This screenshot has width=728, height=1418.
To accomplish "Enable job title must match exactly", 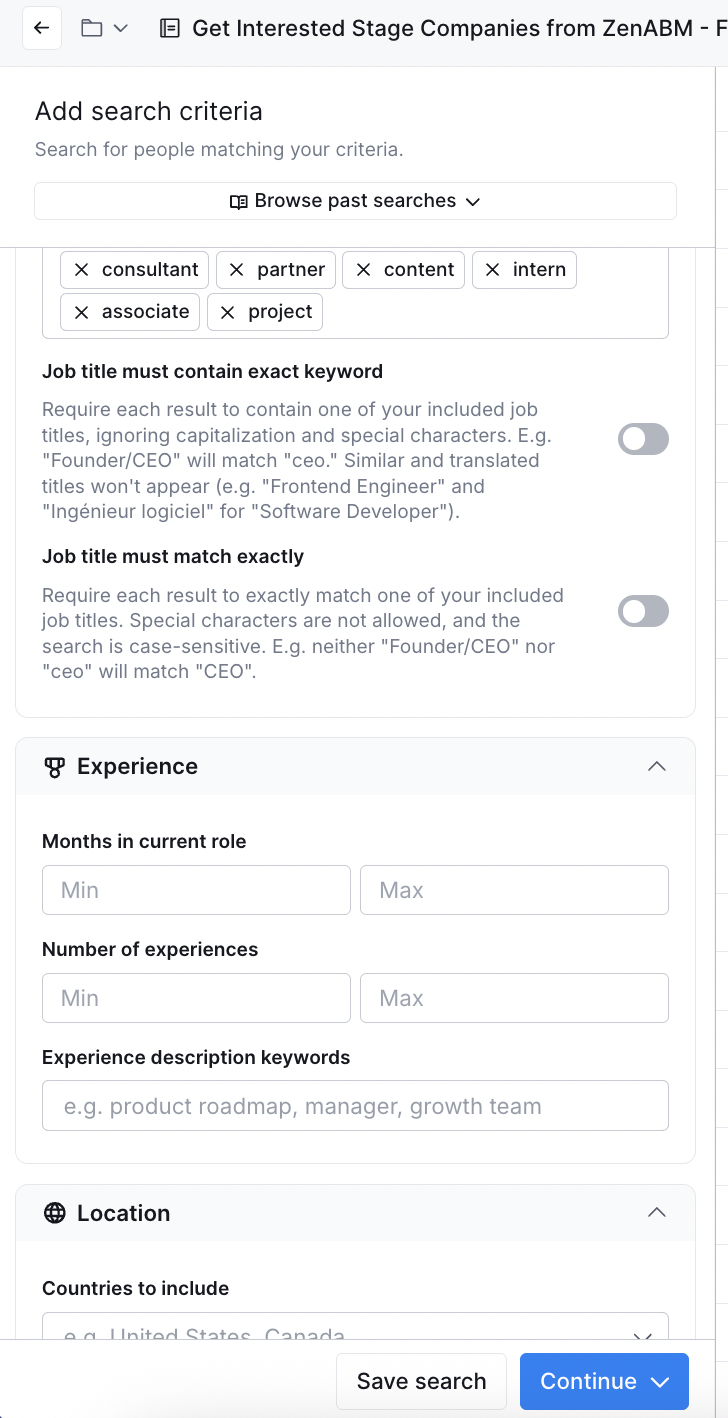I will coord(642,611).
